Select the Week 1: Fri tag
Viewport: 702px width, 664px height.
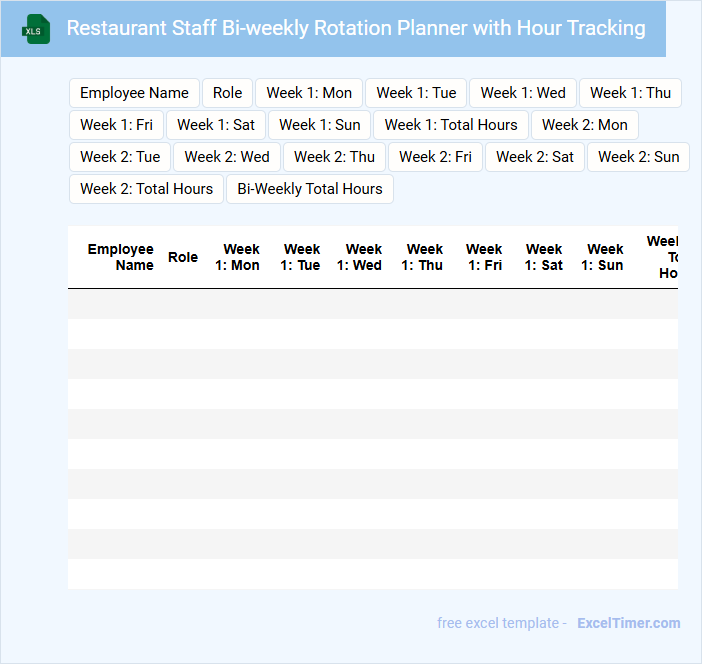pos(116,125)
